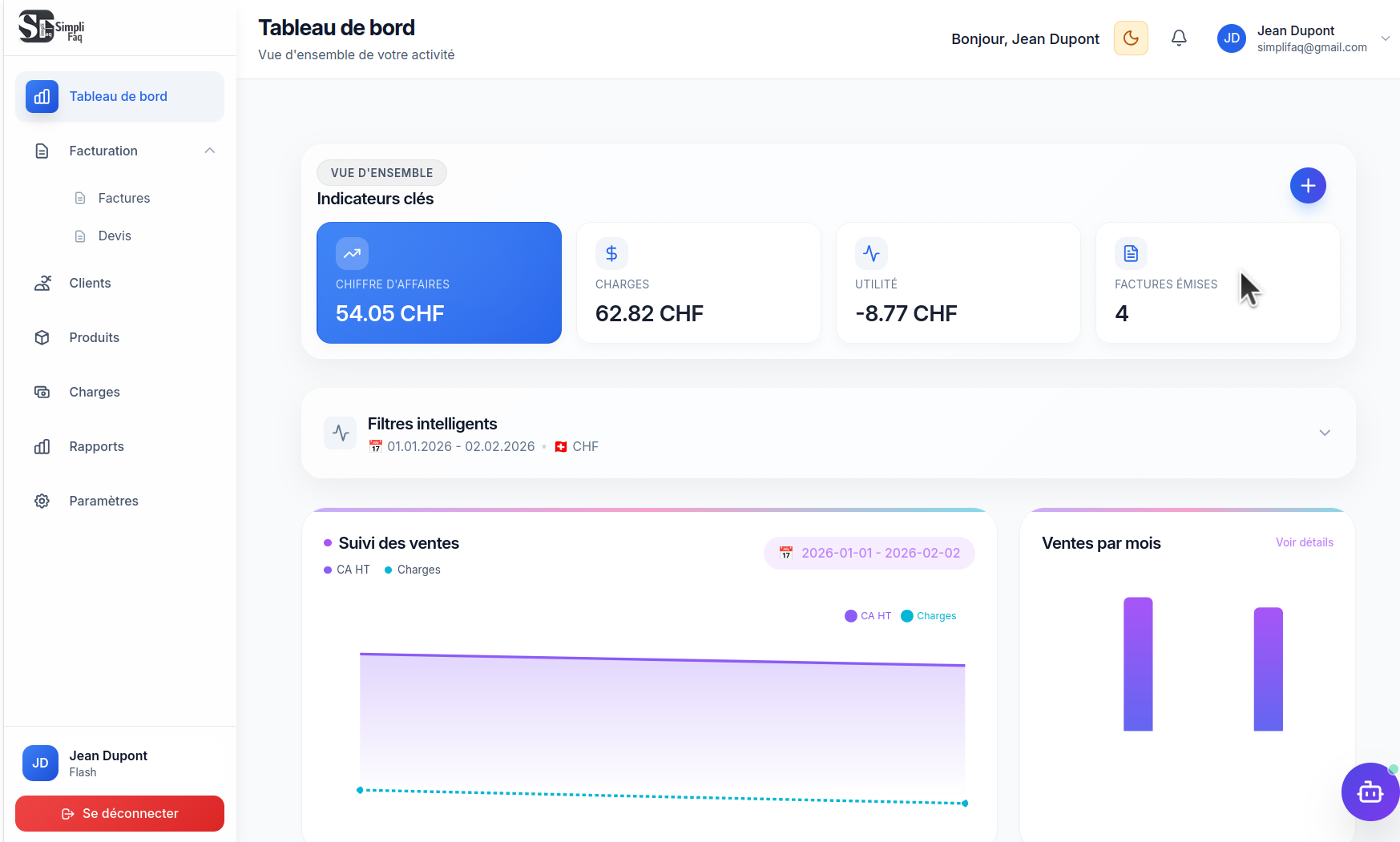Click the first purple bar in Ventes par mois
1400x842 pixels.
click(x=1138, y=663)
